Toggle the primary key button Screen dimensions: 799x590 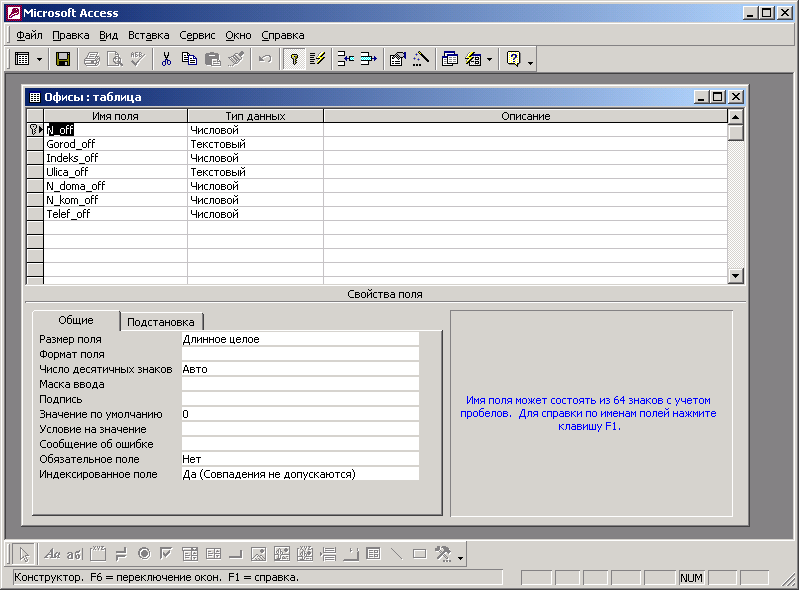294,59
